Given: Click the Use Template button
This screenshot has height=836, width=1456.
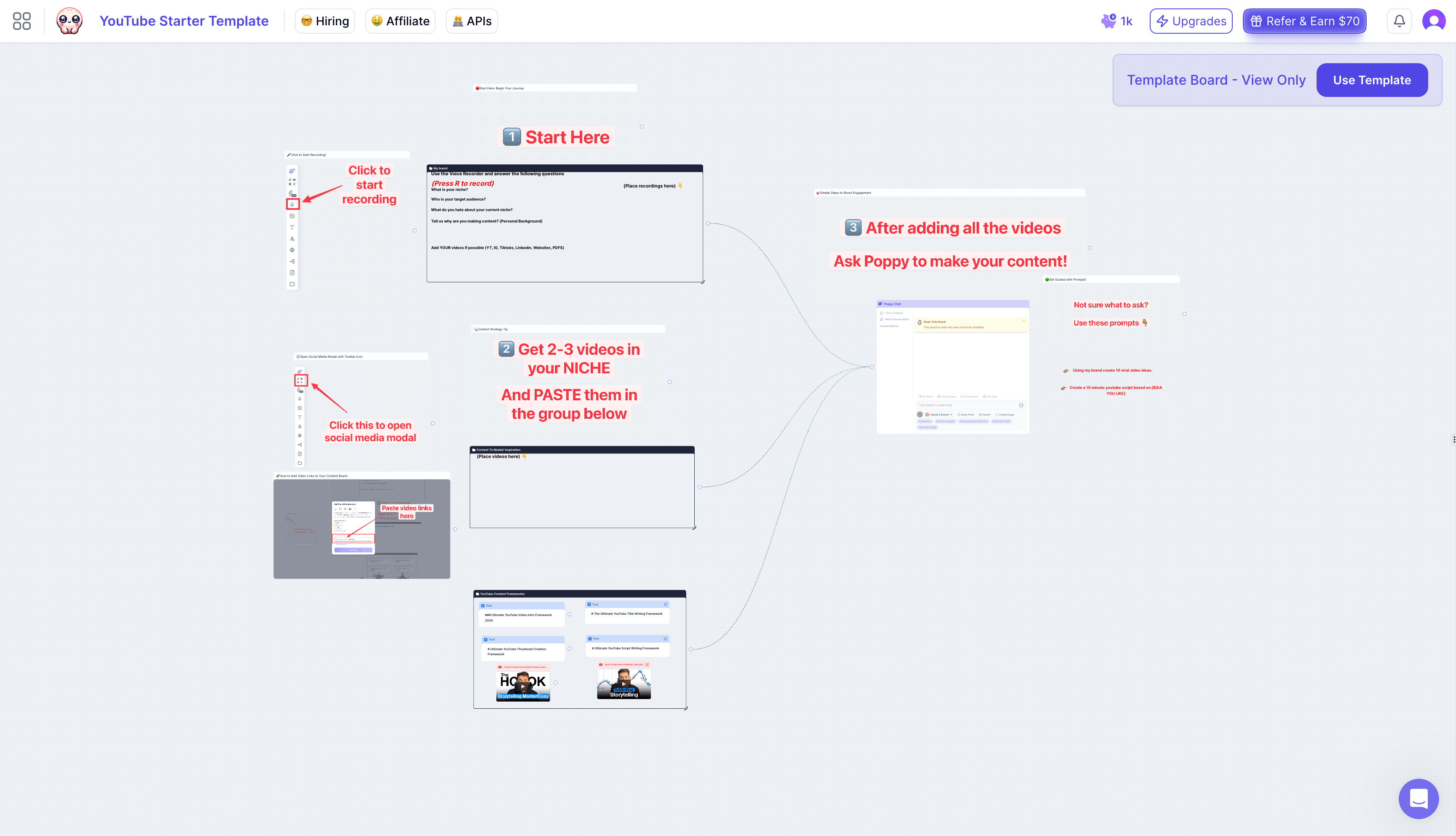Looking at the screenshot, I should pyautogui.click(x=1372, y=80).
